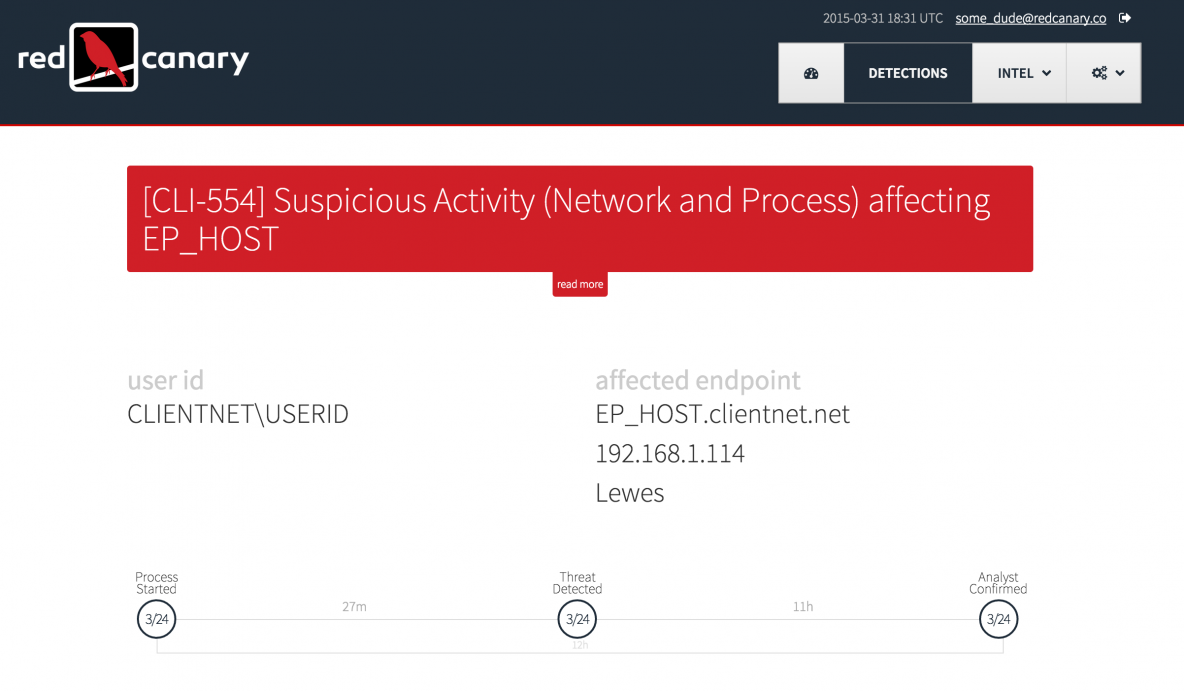The height and width of the screenshot is (691, 1184).
Task: Click the EP_HOST.clientnet.net hostname
Action: pos(722,414)
